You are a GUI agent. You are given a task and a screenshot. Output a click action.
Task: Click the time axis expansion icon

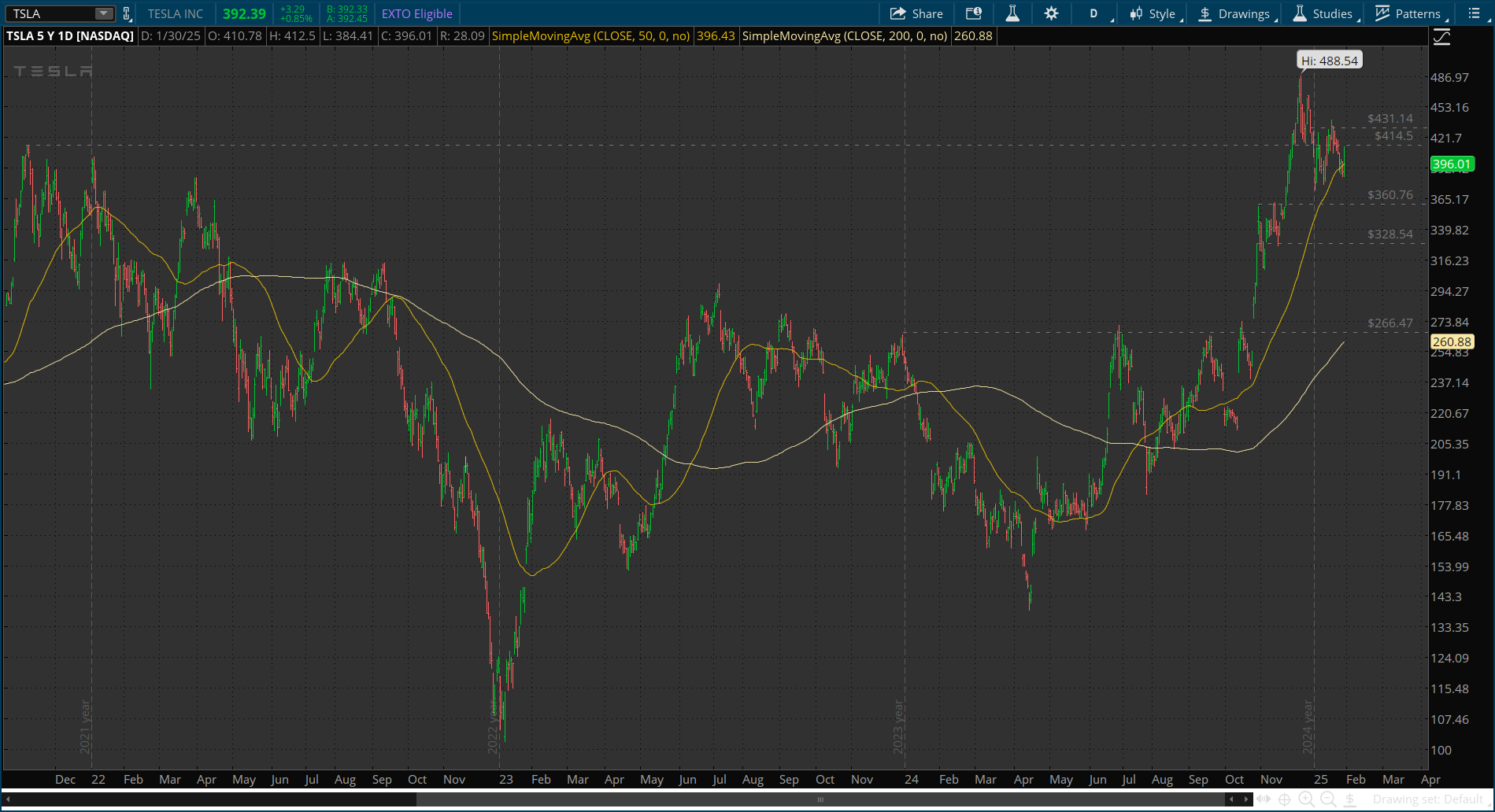(x=1264, y=799)
